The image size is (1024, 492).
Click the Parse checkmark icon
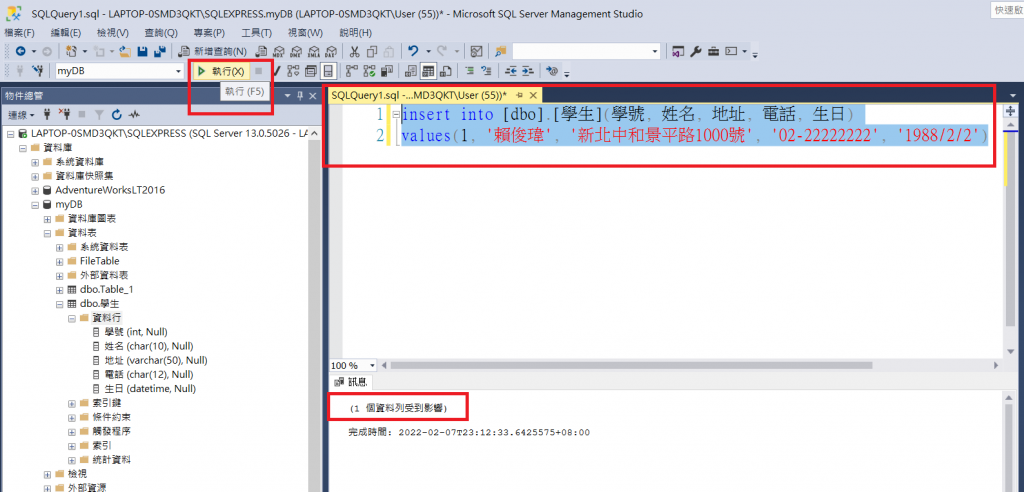tap(277, 71)
